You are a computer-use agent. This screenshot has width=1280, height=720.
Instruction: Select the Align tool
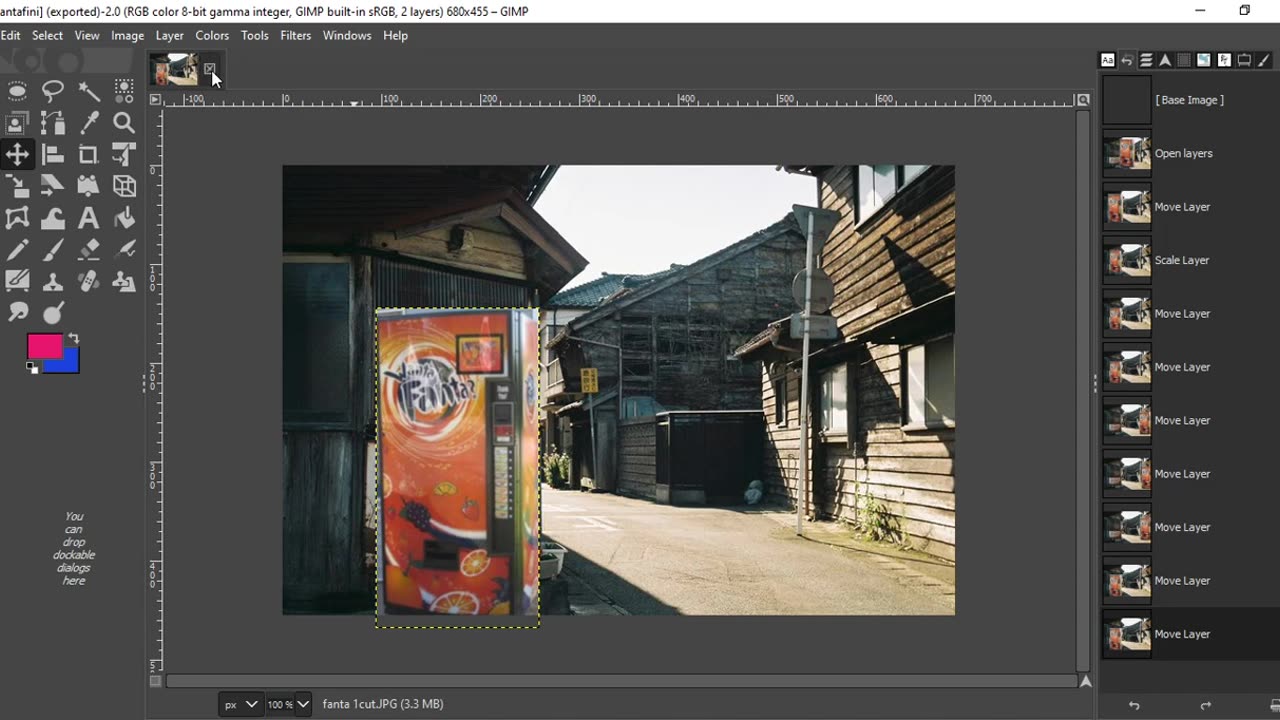(x=53, y=154)
